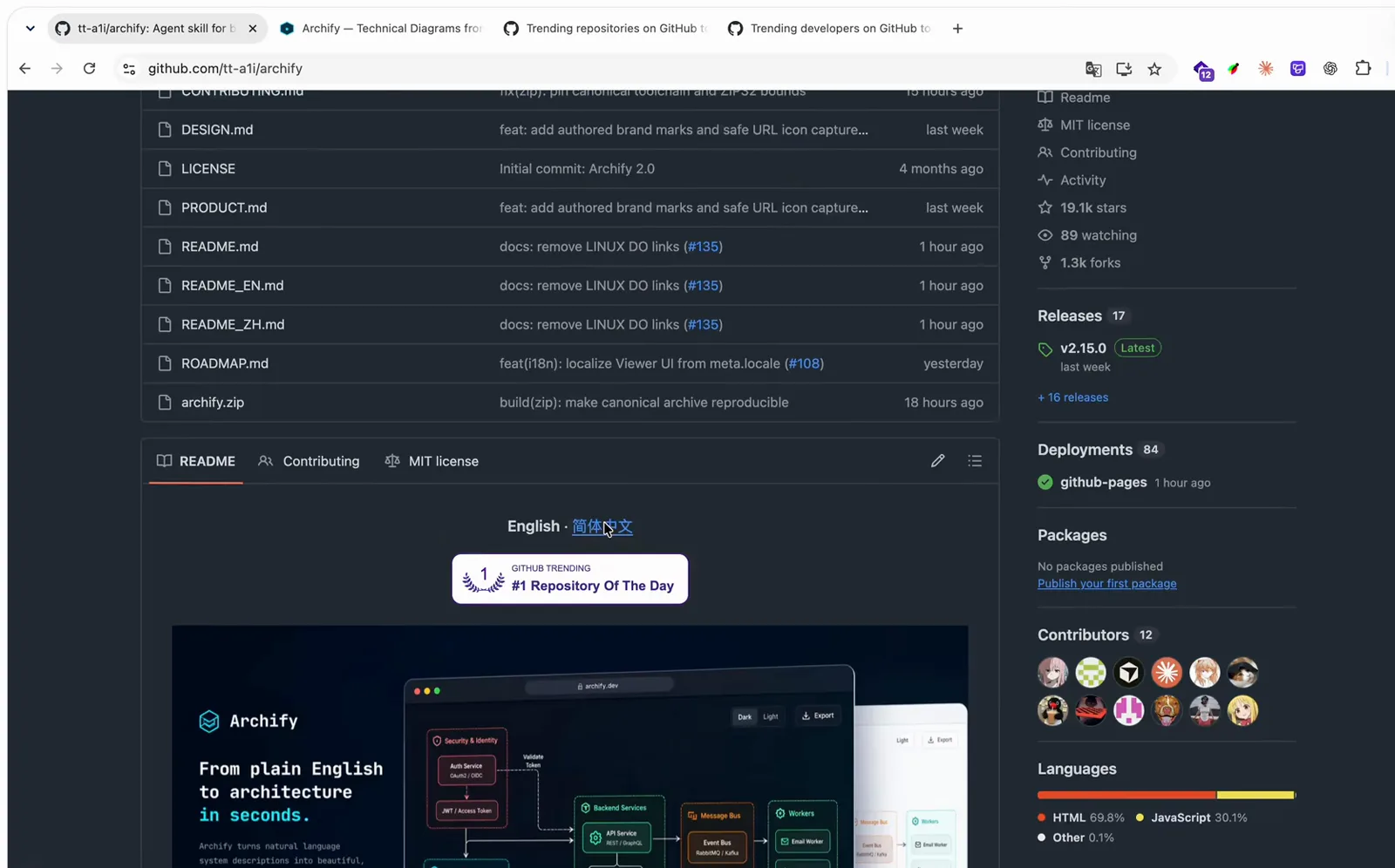Open the README_EN.md file
This screenshot has width=1395, height=868.
point(232,286)
